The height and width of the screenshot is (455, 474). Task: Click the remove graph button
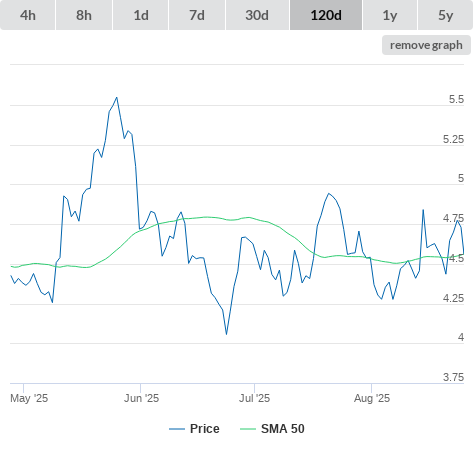pos(426,45)
